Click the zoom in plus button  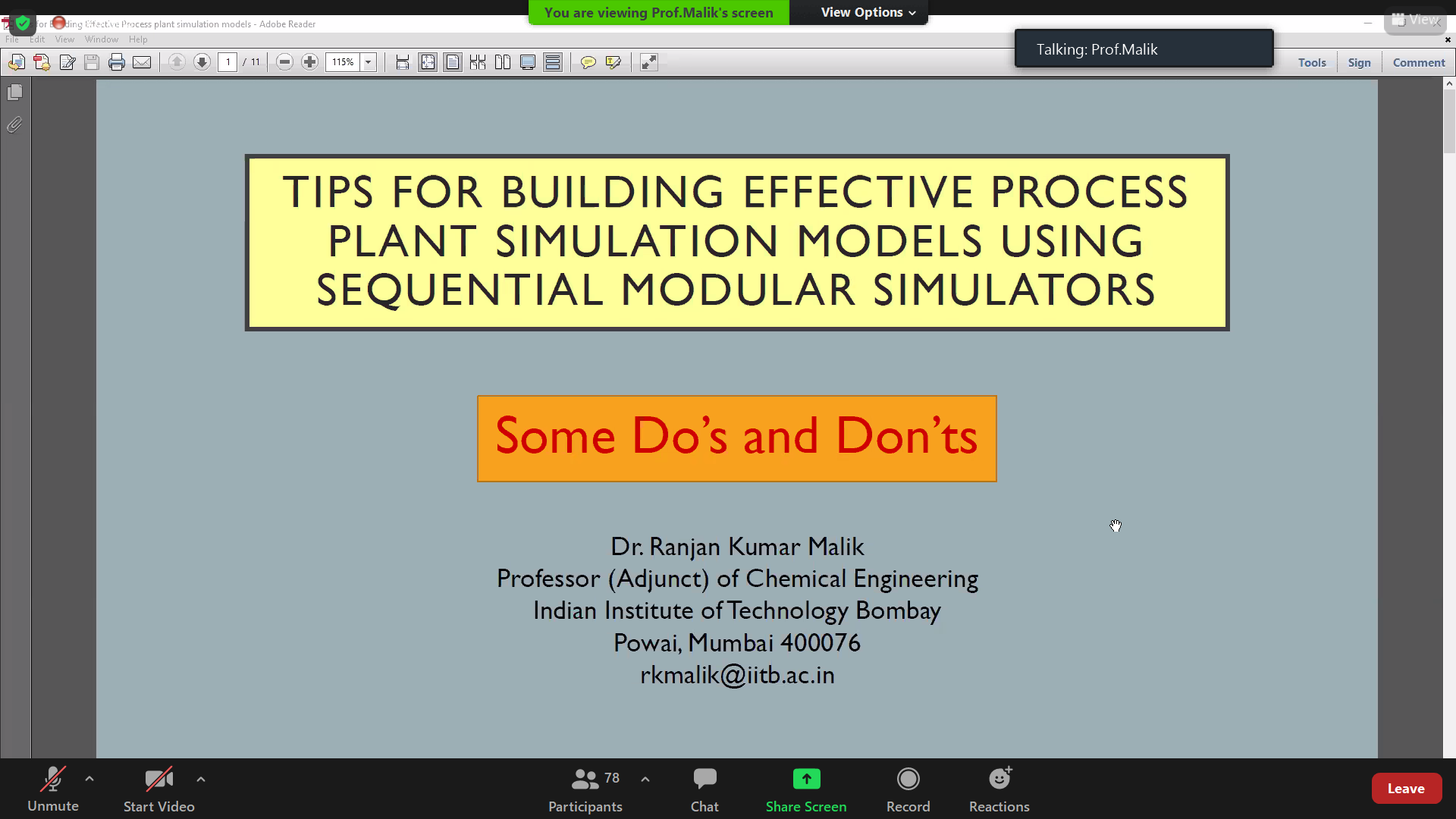(x=309, y=62)
